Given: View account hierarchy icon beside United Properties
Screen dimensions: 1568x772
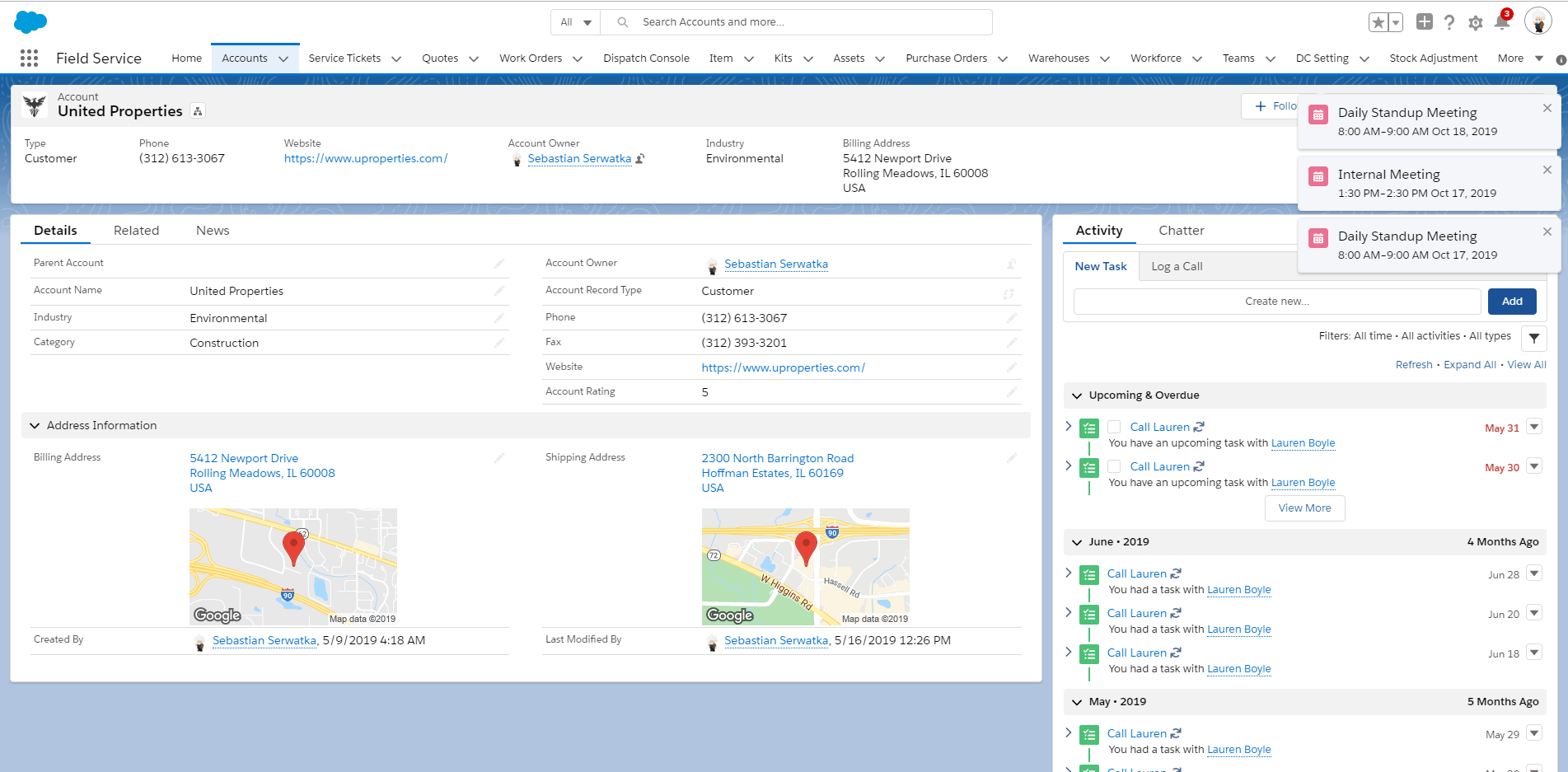Looking at the screenshot, I should pos(198,111).
